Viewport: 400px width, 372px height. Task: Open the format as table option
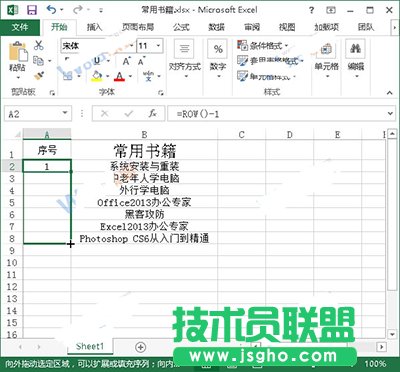(270, 61)
